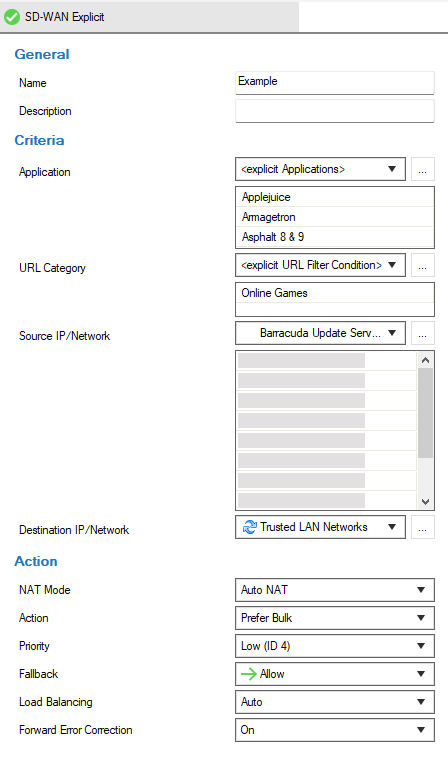The width and height of the screenshot is (448, 757).
Task: Click the scroll up arrow in source list
Action: (425, 360)
